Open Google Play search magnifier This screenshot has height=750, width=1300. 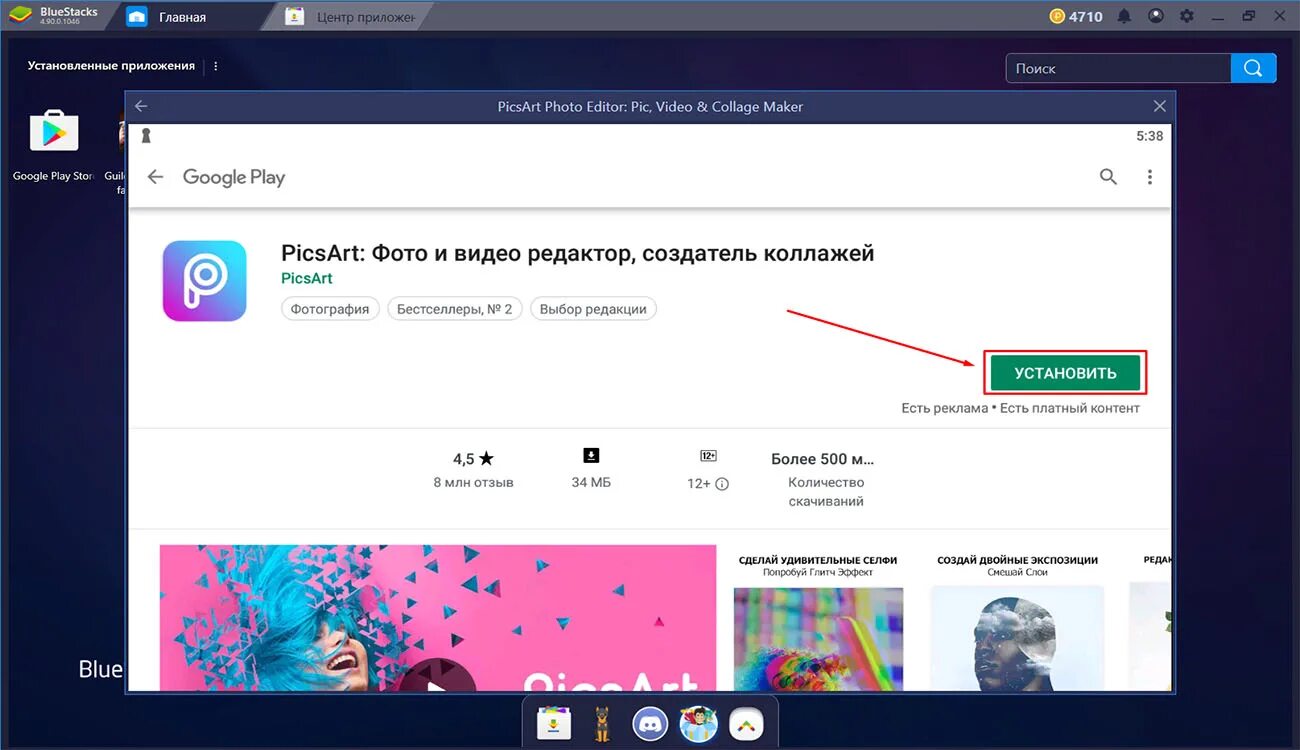[x=1108, y=177]
